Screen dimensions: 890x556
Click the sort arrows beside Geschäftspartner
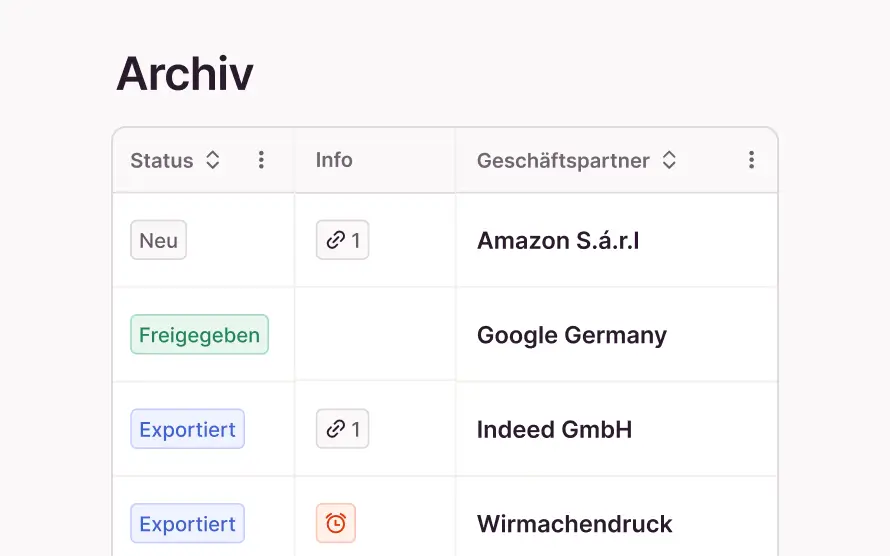[669, 160]
